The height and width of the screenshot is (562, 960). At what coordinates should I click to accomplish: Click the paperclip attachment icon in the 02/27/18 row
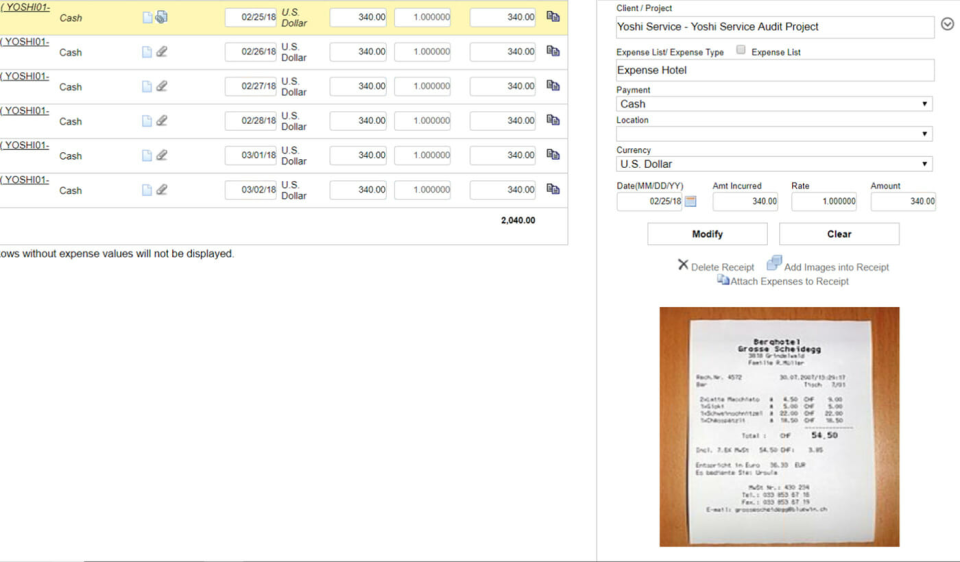coord(162,86)
